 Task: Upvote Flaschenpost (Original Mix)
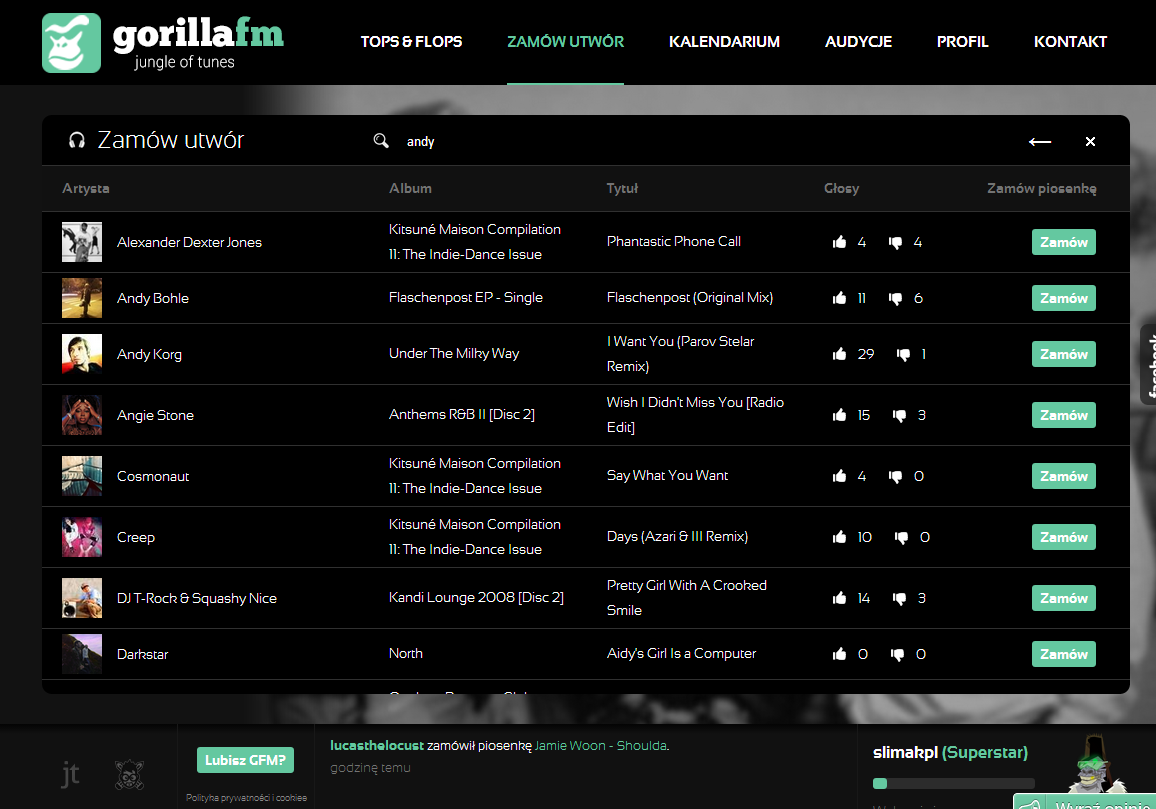pyautogui.click(x=840, y=298)
